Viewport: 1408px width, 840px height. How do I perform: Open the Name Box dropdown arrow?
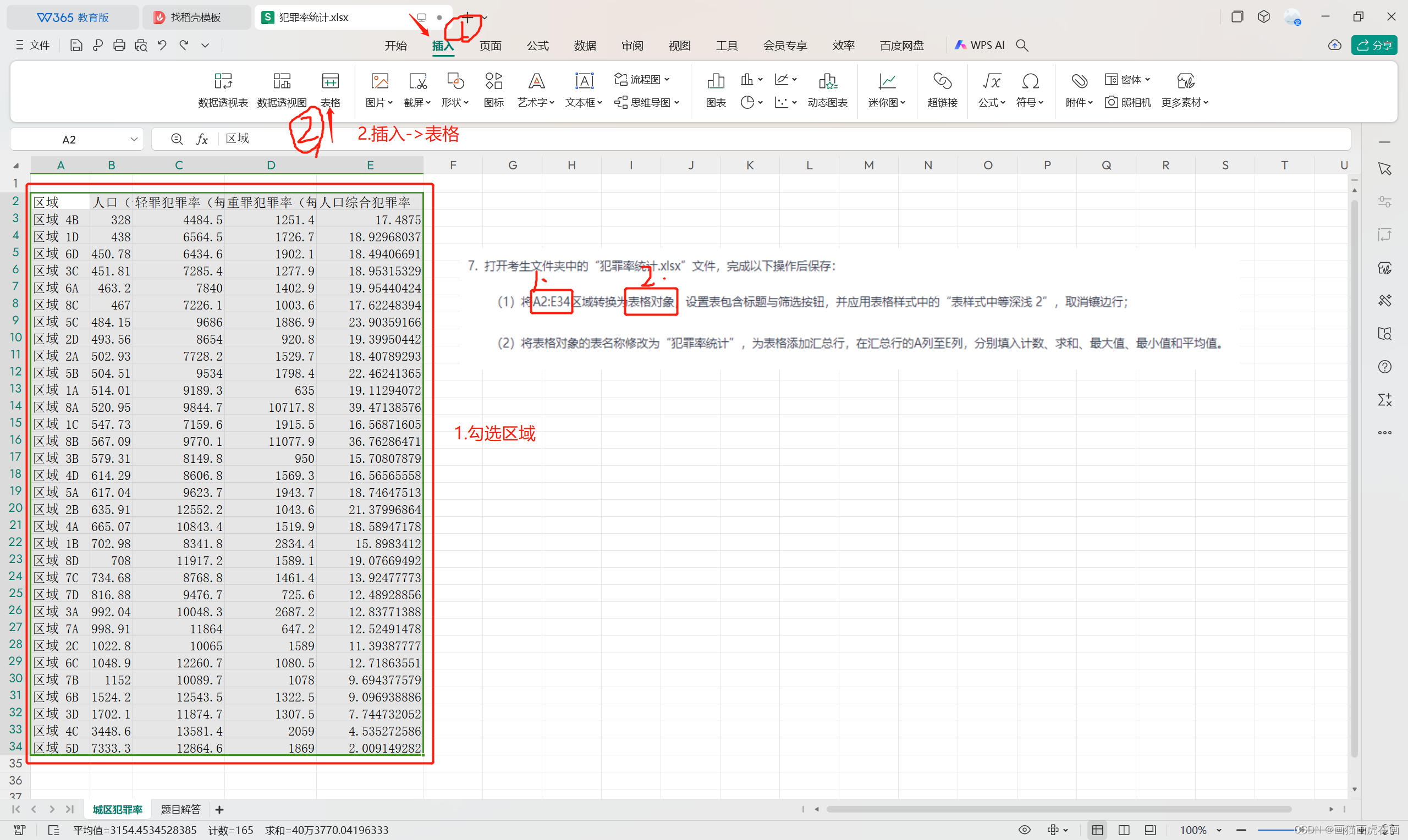pyautogui.click(x=134, y=139)
